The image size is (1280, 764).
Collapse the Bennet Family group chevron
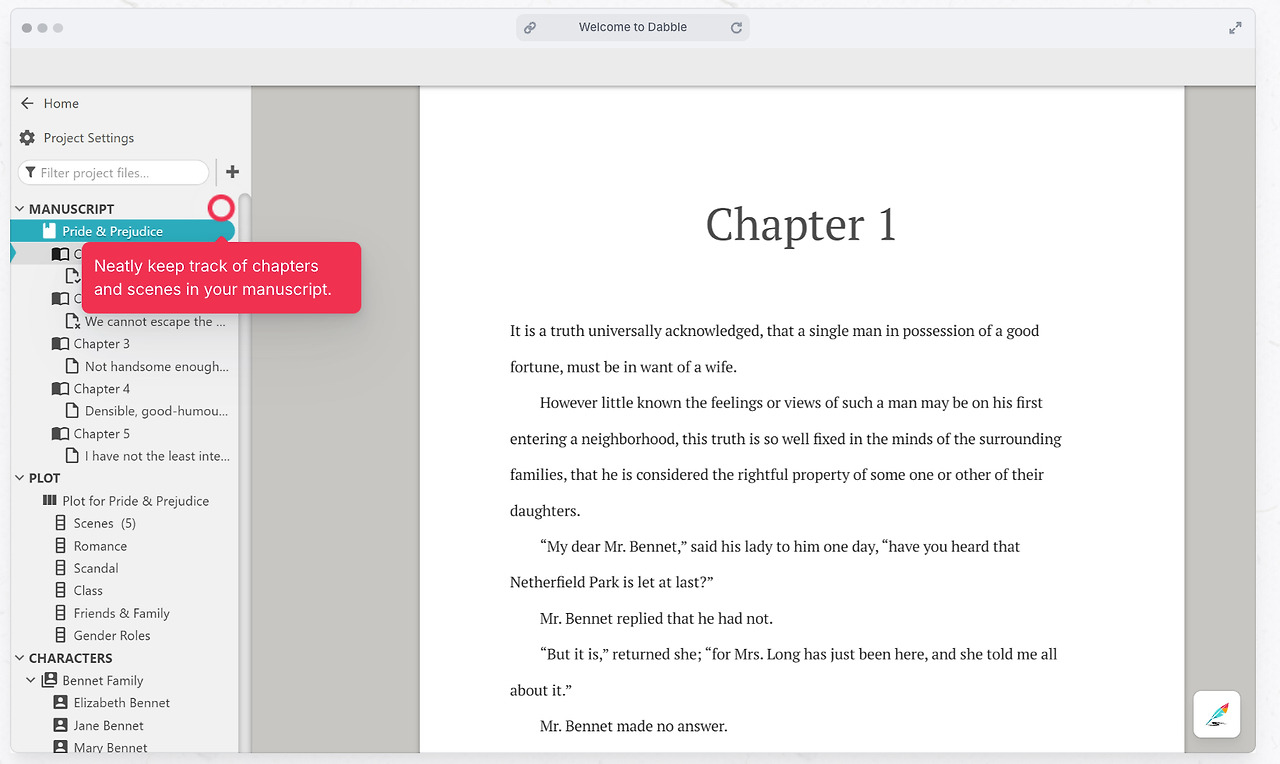pyautogui.click(x=31, y=680)
